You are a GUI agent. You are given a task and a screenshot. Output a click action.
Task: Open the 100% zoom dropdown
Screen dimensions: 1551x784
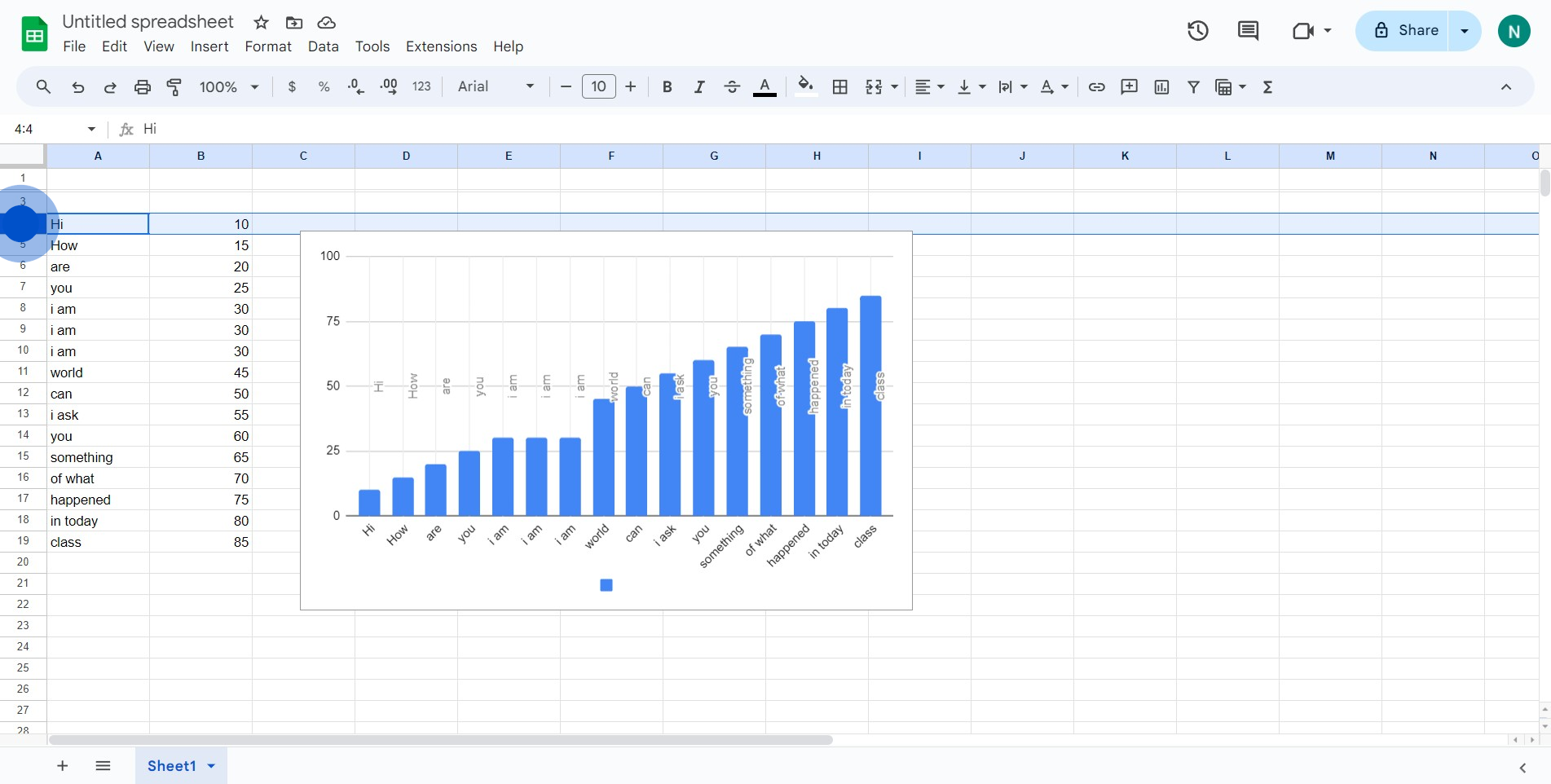229,87
